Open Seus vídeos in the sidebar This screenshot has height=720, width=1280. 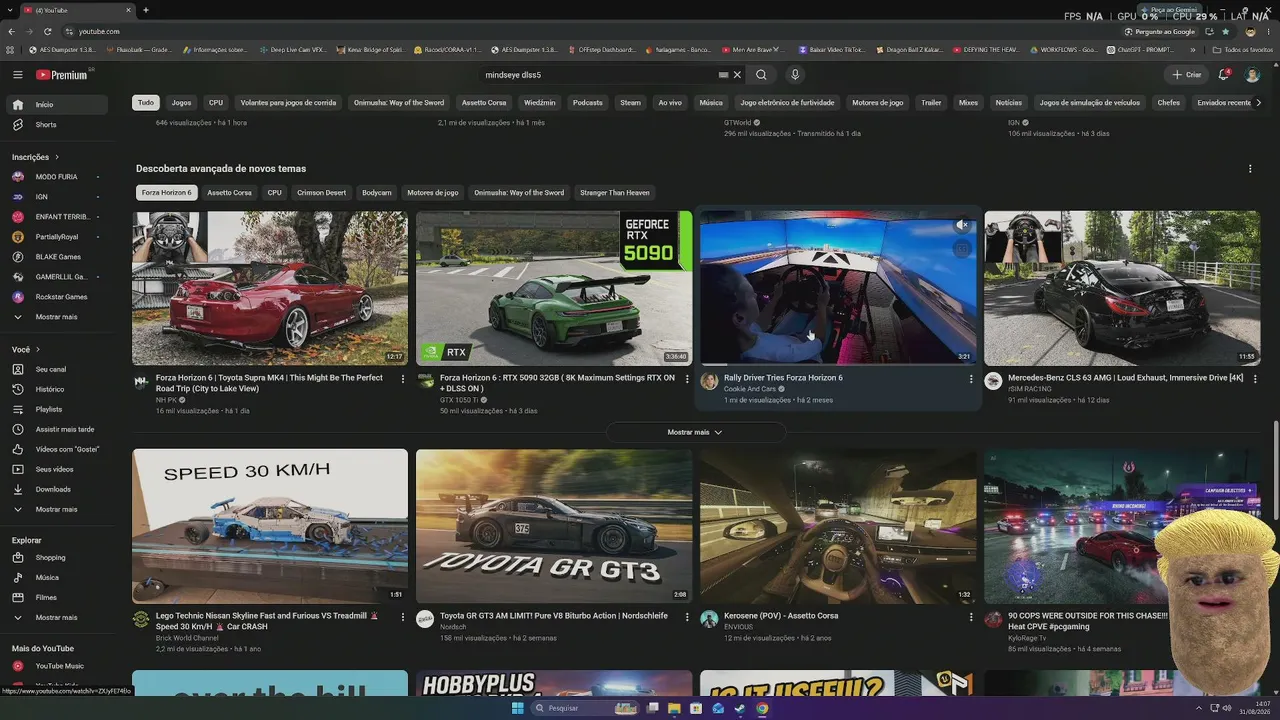tap(54, 469)
